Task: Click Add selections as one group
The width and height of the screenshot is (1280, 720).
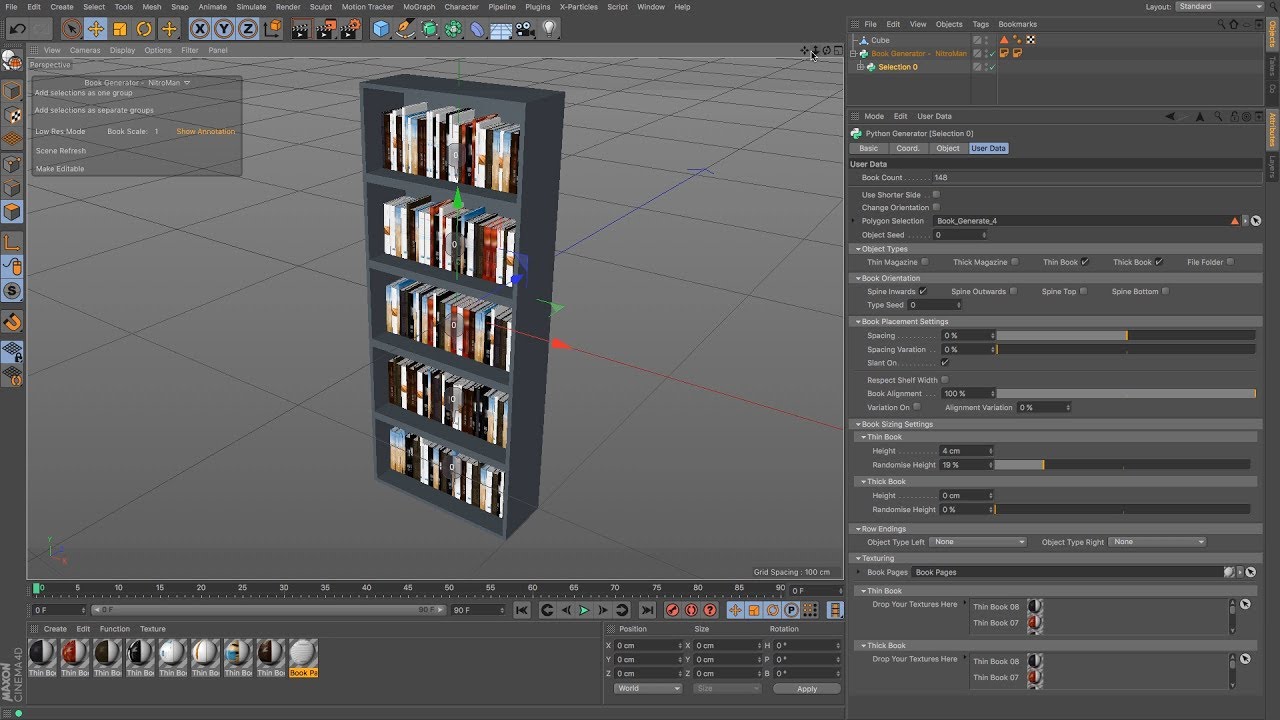Action: pos(83,92)
